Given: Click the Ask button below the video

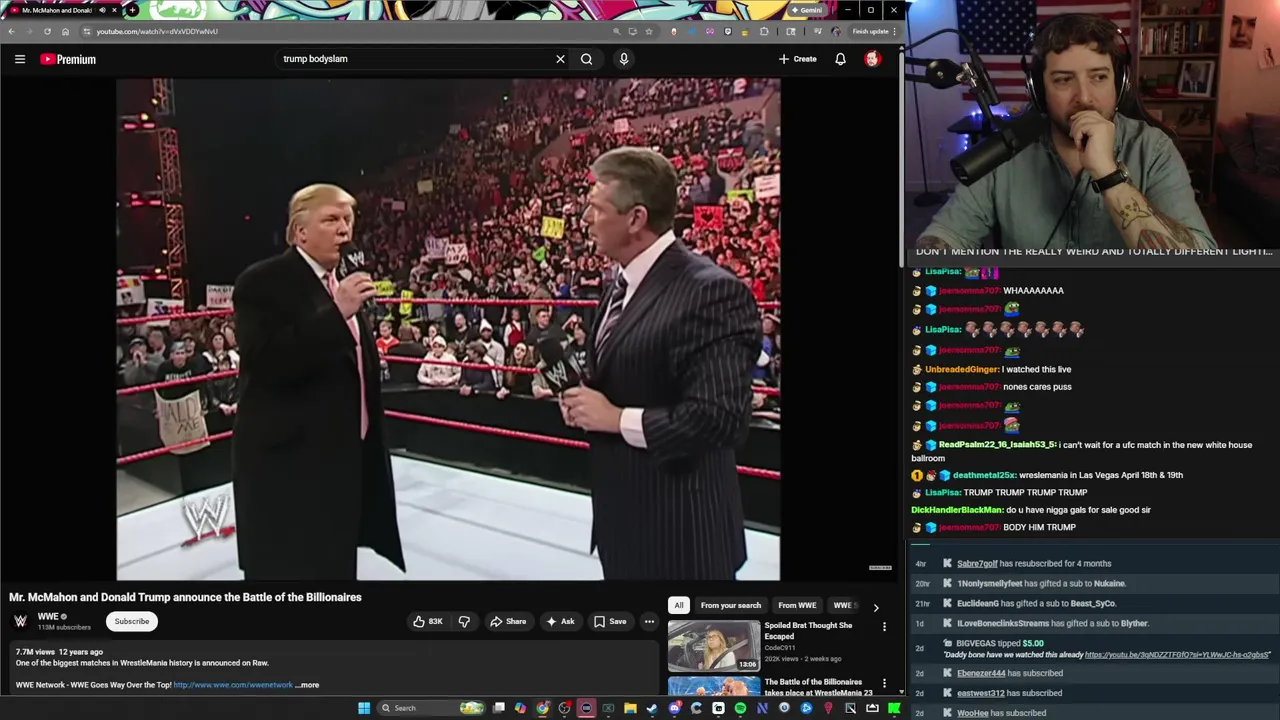Looking at the screenshot, I should (x=560, y=621).
